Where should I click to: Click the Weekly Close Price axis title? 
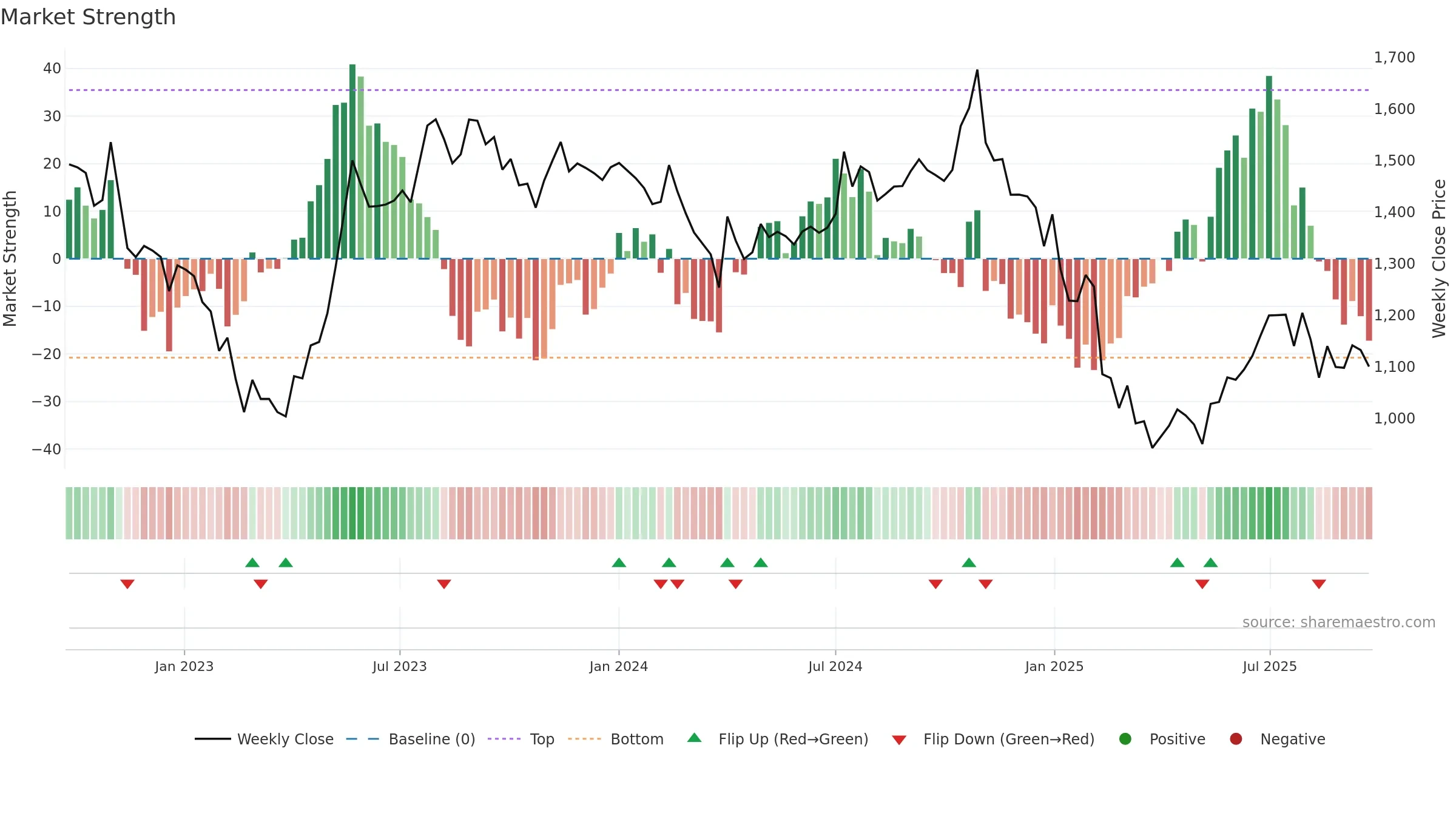coord(1439,258)
